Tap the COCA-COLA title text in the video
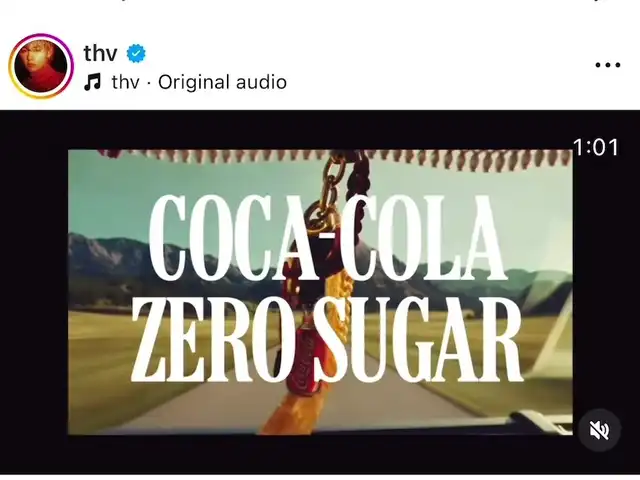The width and height of the screenshot is (640, 480). click(327, 238)
